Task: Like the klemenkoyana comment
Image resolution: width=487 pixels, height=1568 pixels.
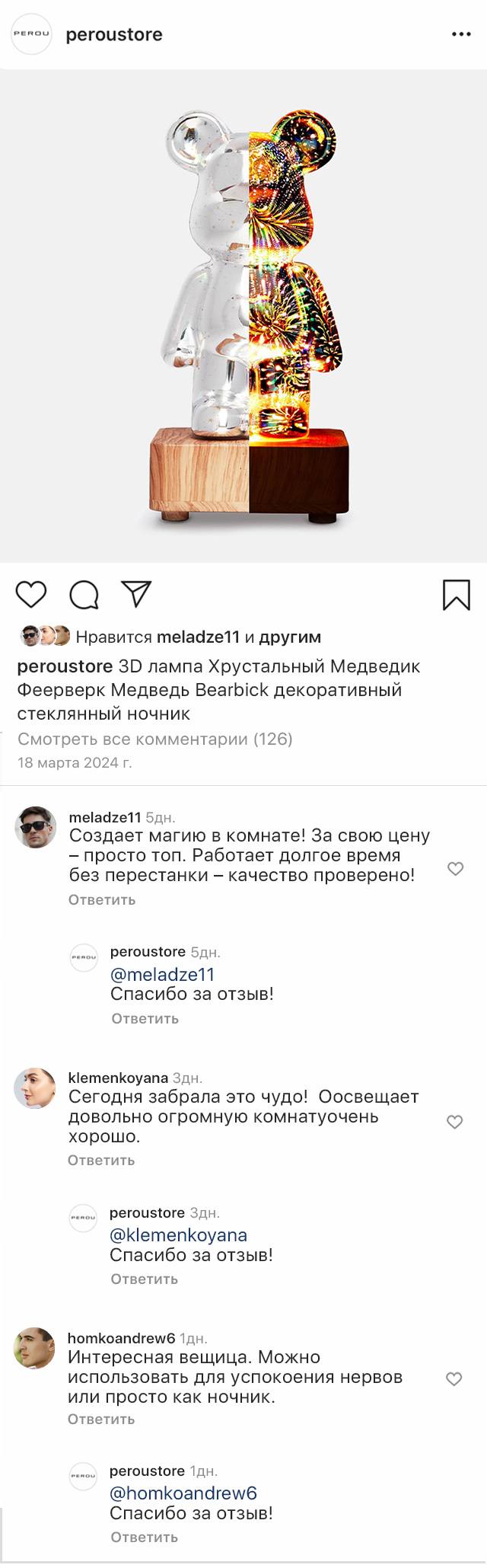Action: (454, 1122)
